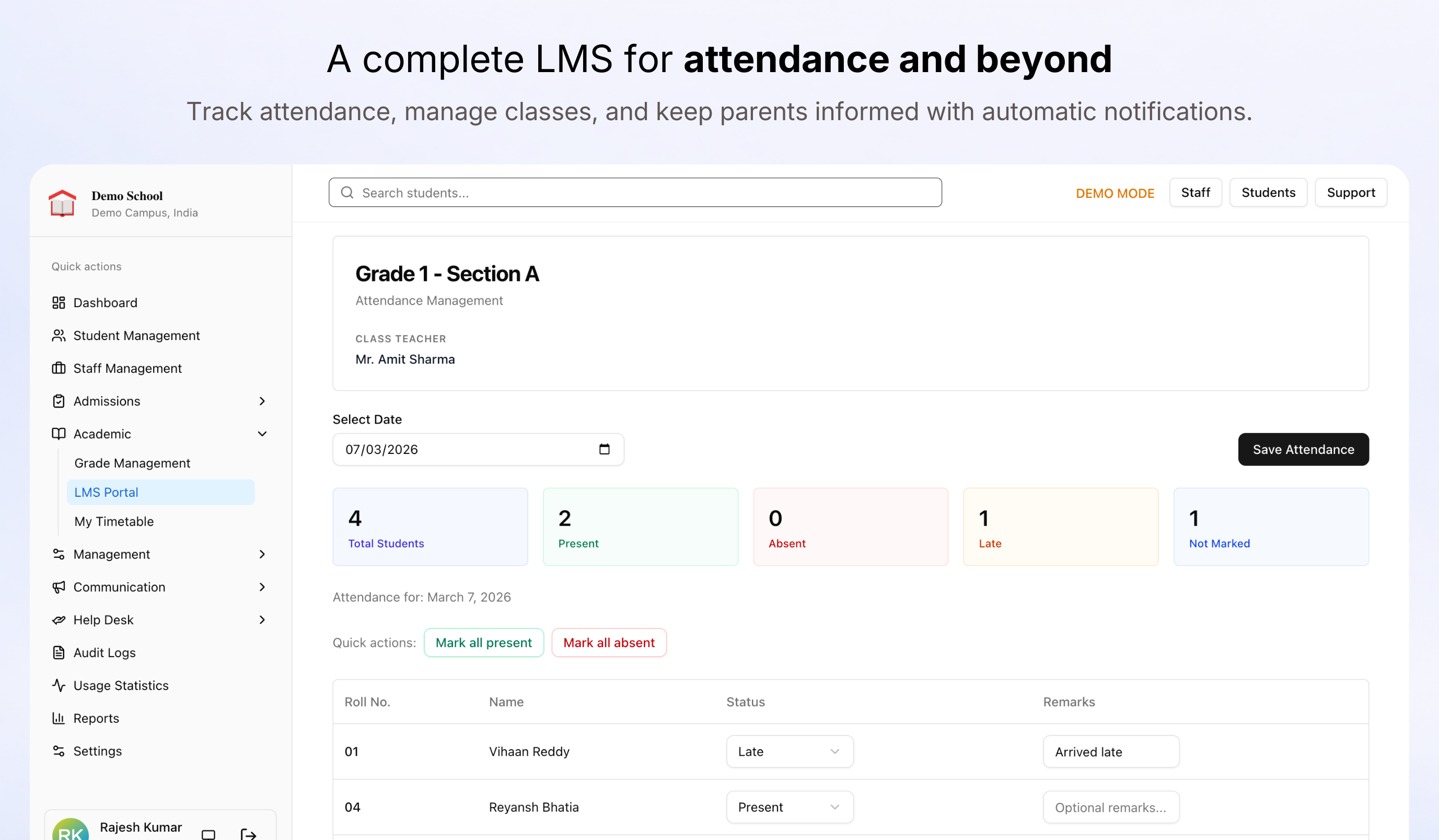Open the Grade Management menu item
Screen dimensions: 1439x840
coord(132,463)
